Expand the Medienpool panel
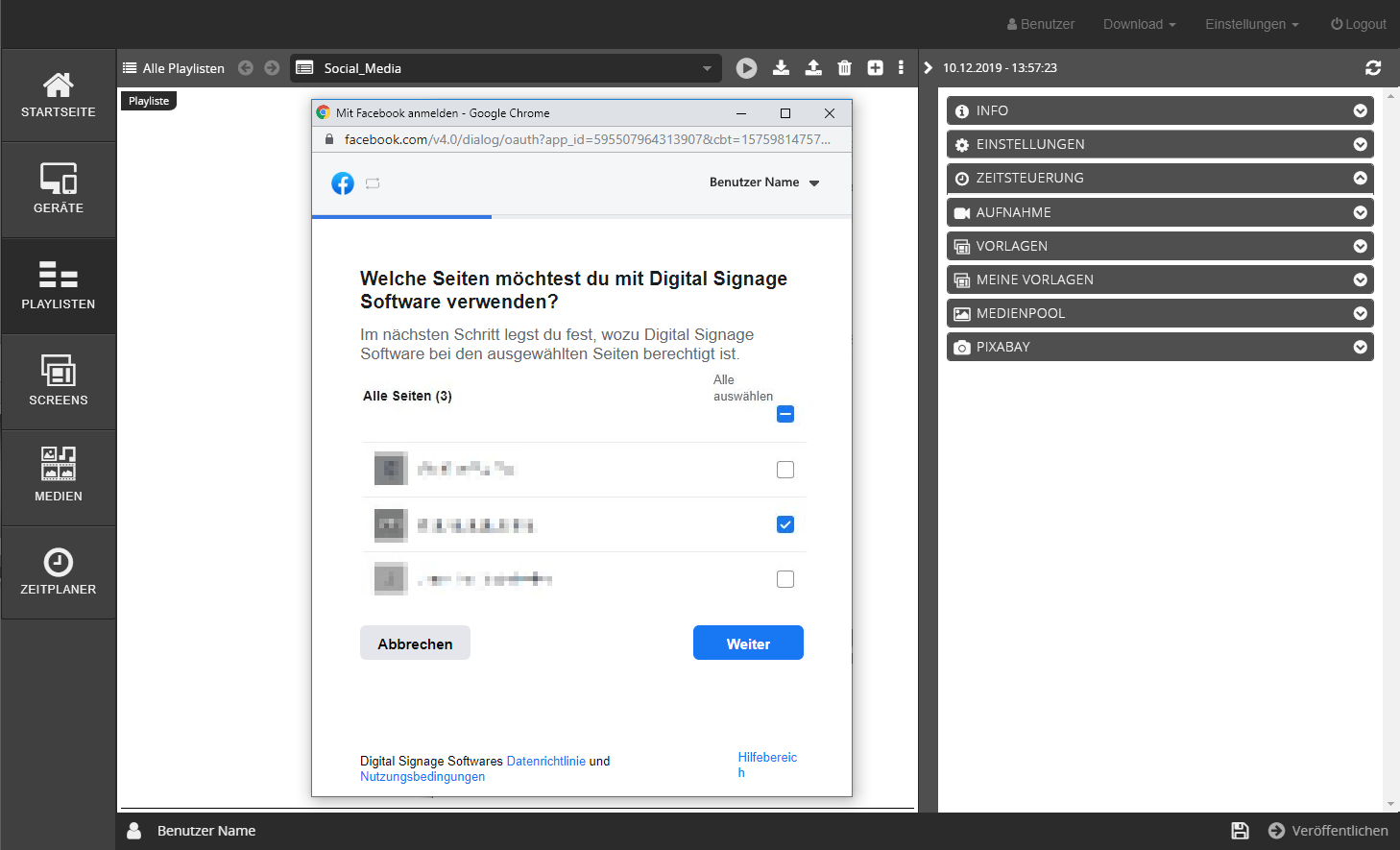The image size is (1400, 850). tap(1159, 313)
